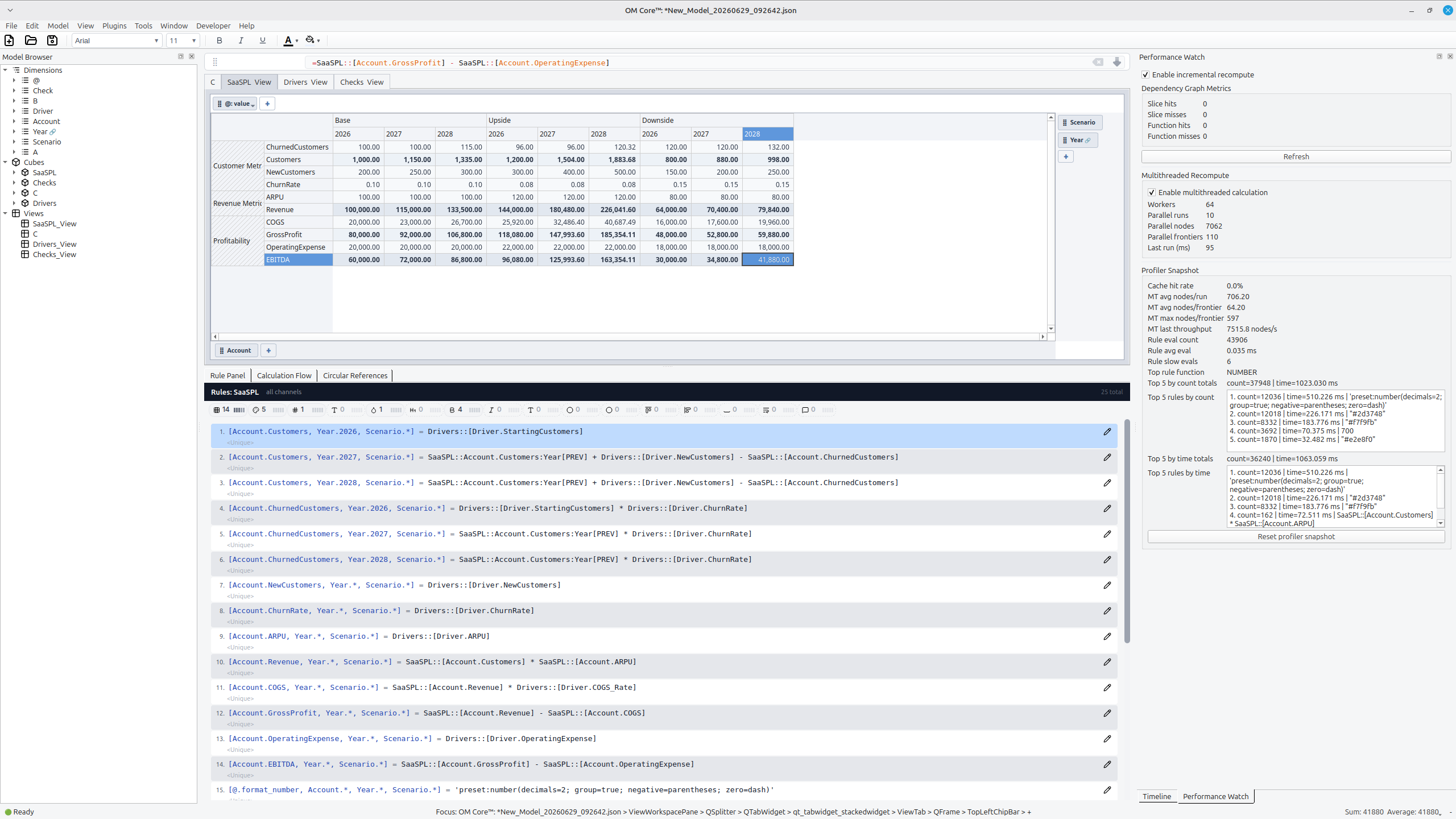The height and width of the screenshot is (819, 1456).
Task: Toggle bold formatting
Action: pos(219,40)
